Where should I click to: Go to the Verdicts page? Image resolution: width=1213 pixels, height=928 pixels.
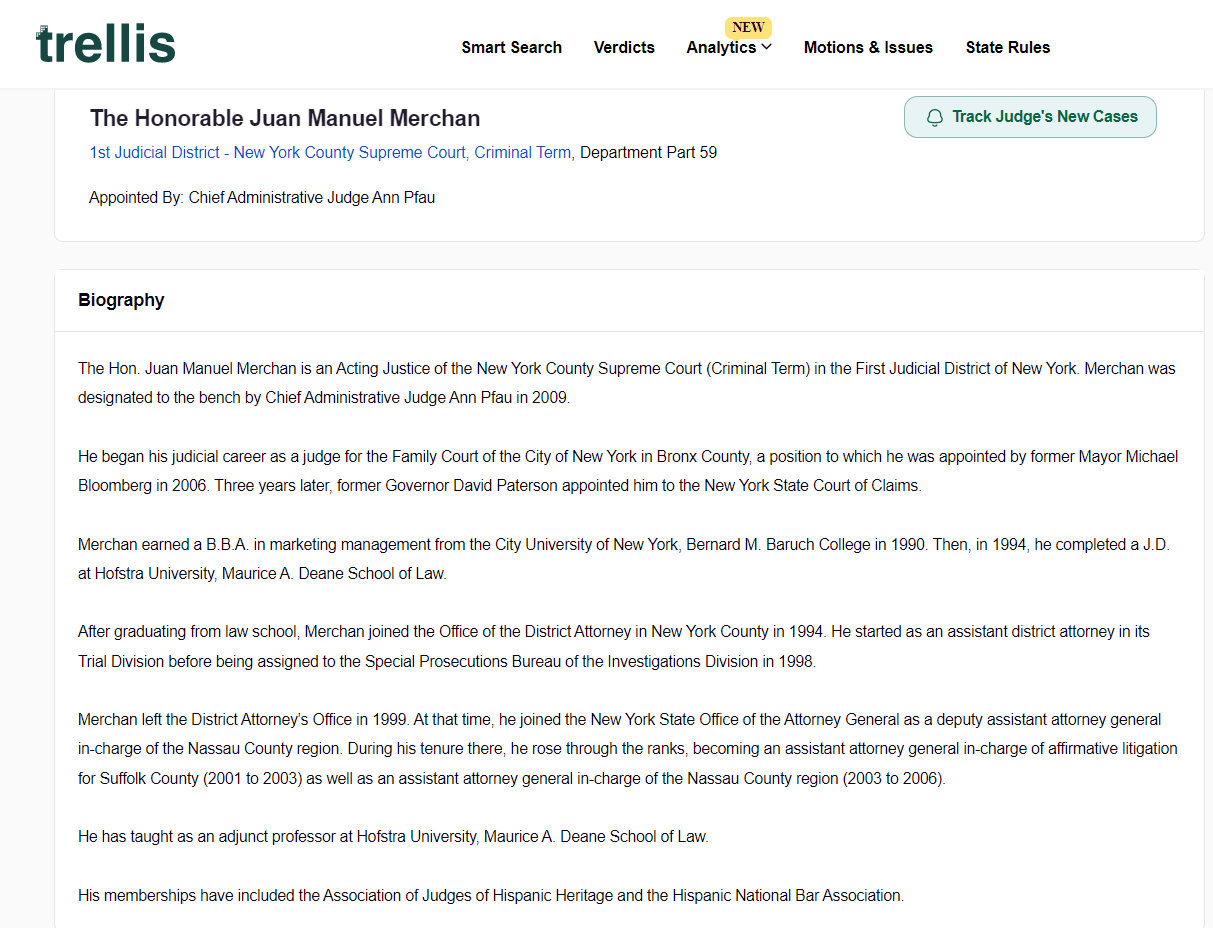pyautogui.click(x=624, y=47)
